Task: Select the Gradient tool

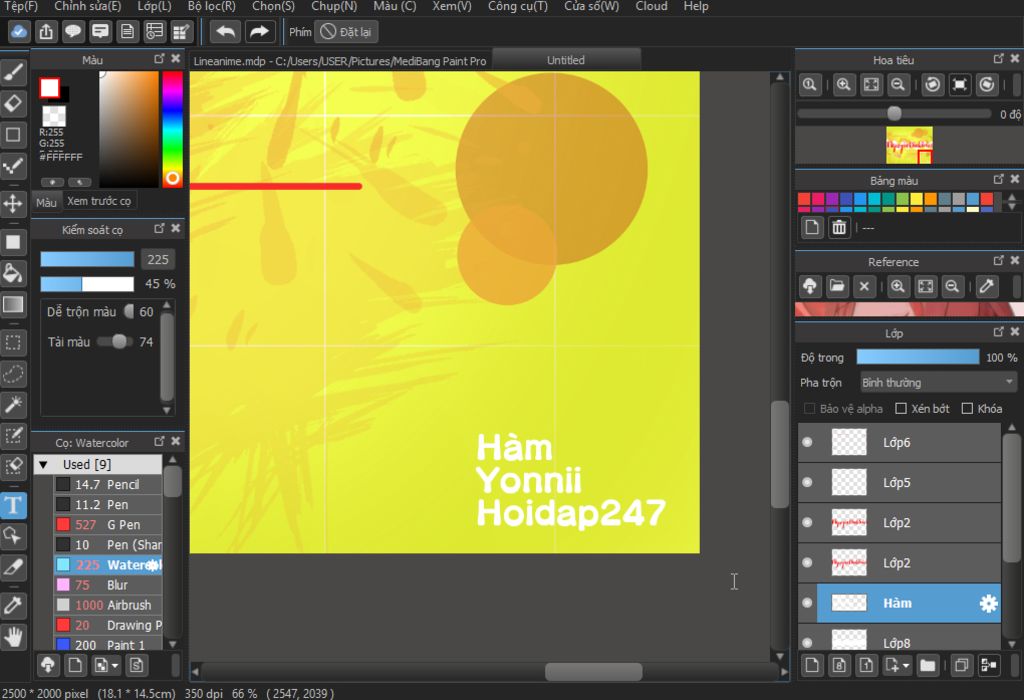Action: click(13, 304)
